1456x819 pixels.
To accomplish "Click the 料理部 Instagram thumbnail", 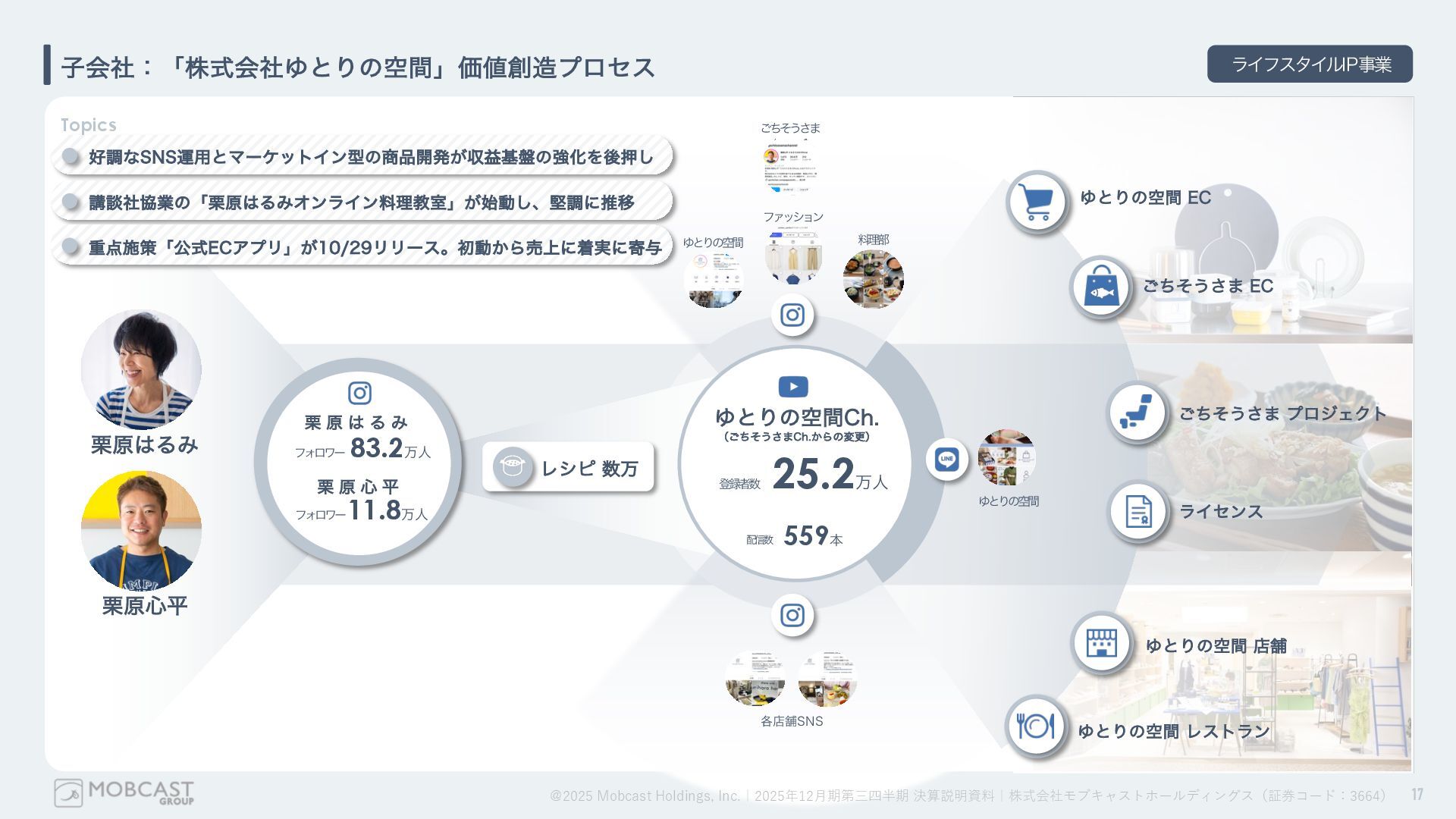I will pos(873,278).
